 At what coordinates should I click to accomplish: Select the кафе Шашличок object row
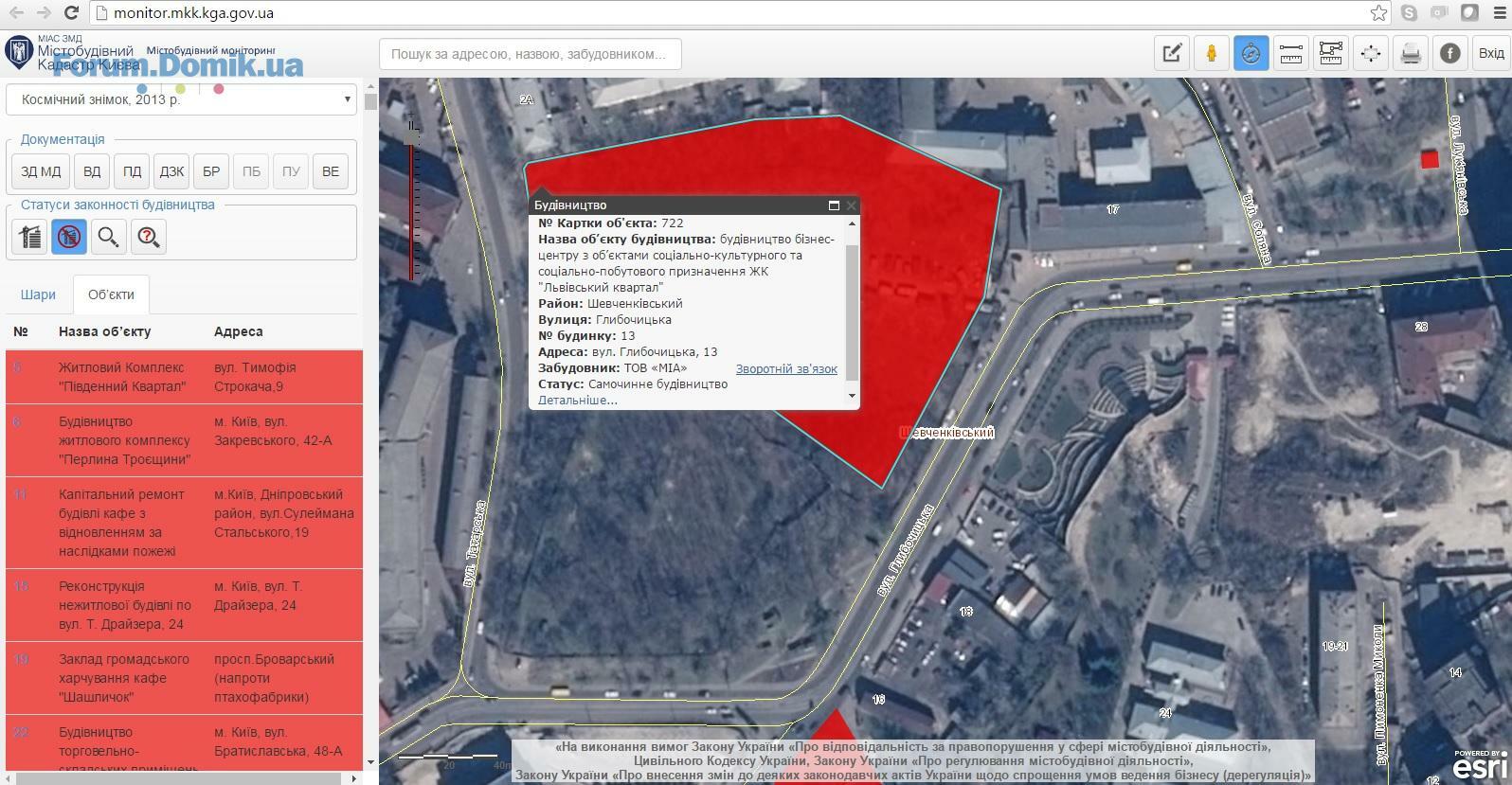[184, 678]
